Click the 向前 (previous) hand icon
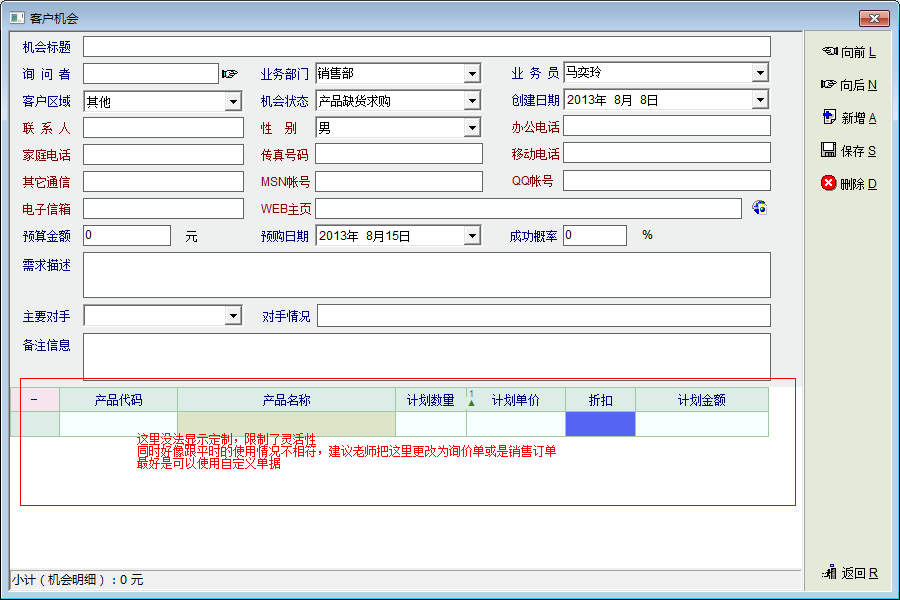This screenshot has height=600, width=900. [829, 51]
